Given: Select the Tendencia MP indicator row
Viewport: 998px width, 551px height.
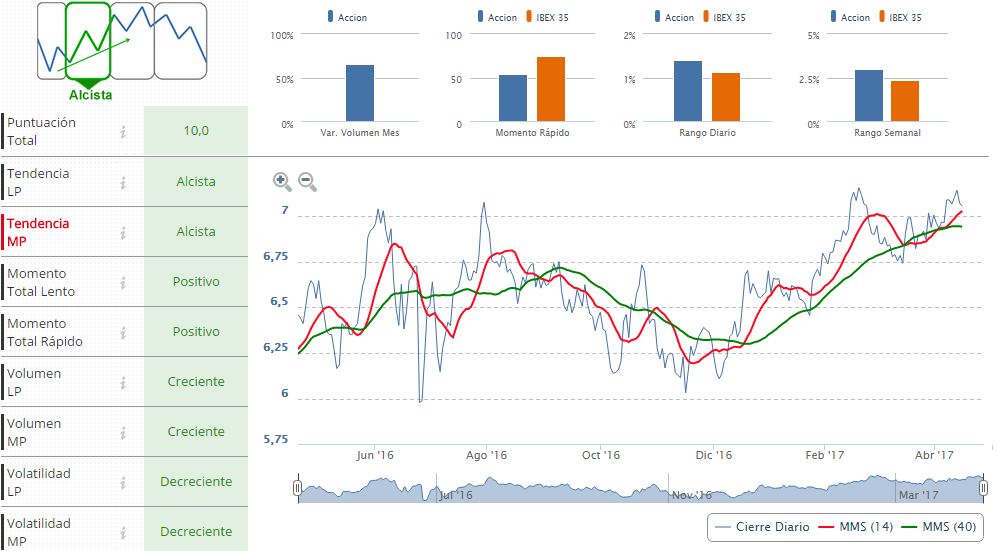Looking at the screenshot, I should point(38,232).
